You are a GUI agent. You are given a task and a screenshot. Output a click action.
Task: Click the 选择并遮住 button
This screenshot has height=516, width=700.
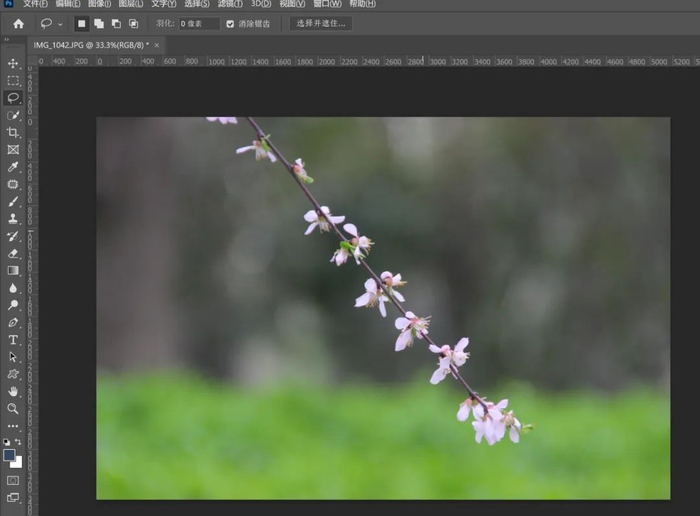point(321,24)
